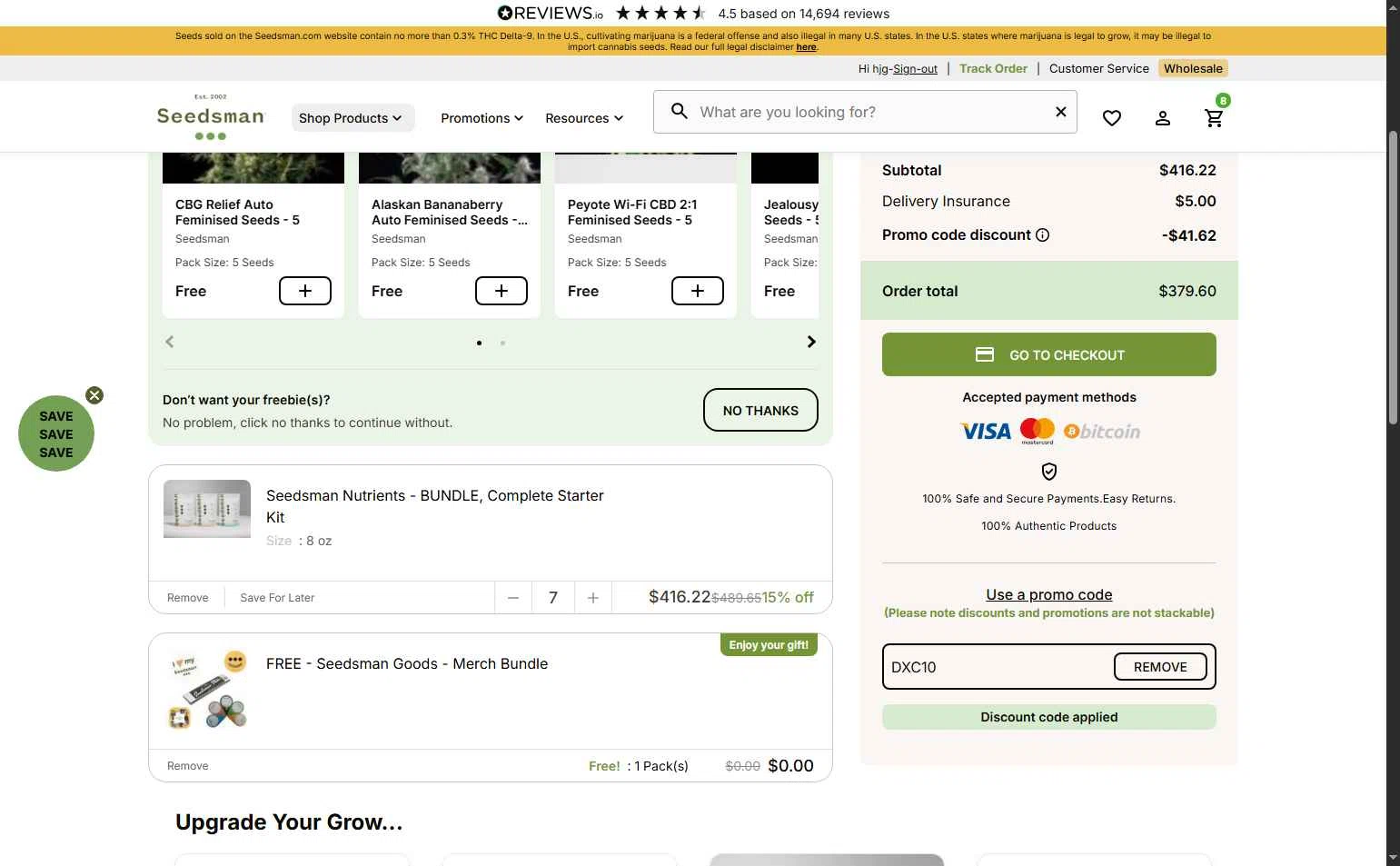Add Peyote Wi-Fi CBD freebie with plus
Screen dimensions: 1400x866
(698, 291)
